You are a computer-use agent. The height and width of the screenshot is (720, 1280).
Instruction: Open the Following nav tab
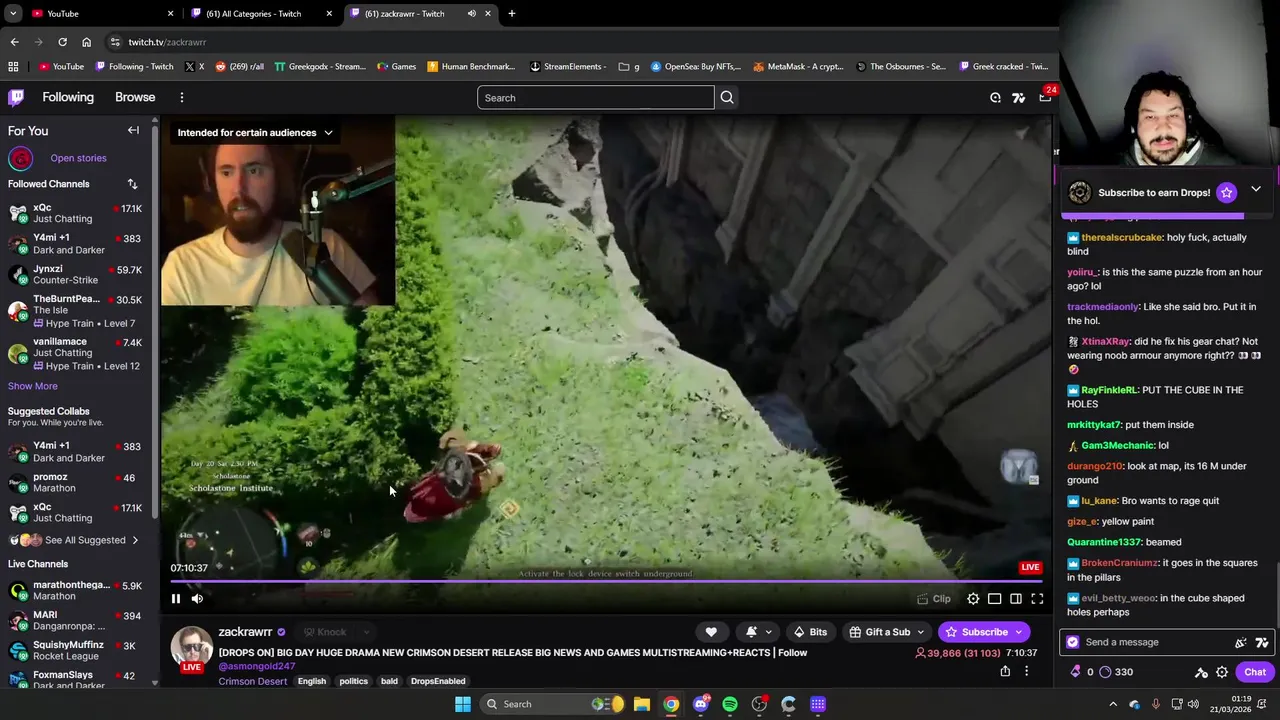[68, 97]
